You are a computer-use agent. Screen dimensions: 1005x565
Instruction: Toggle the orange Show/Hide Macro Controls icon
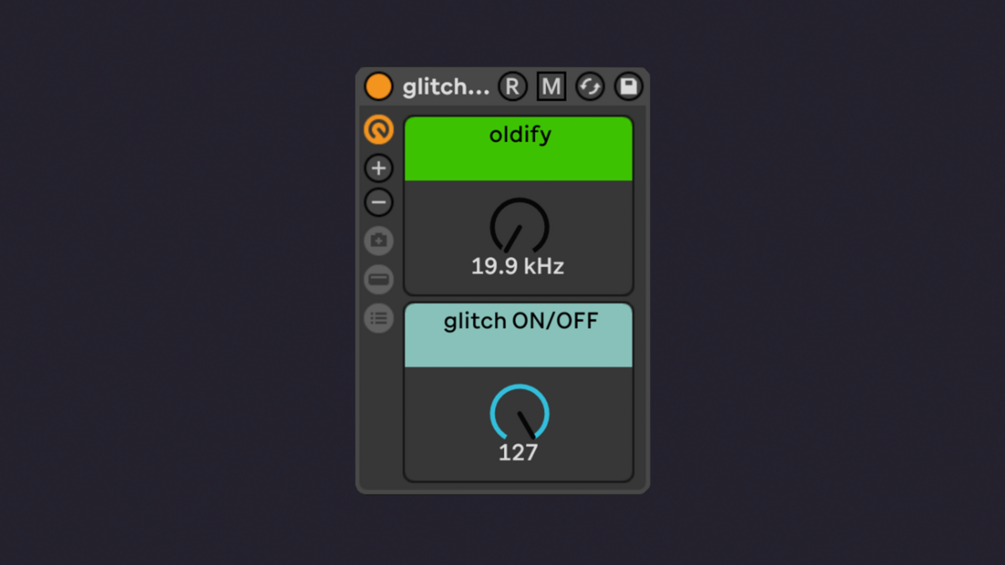[379, 129]
